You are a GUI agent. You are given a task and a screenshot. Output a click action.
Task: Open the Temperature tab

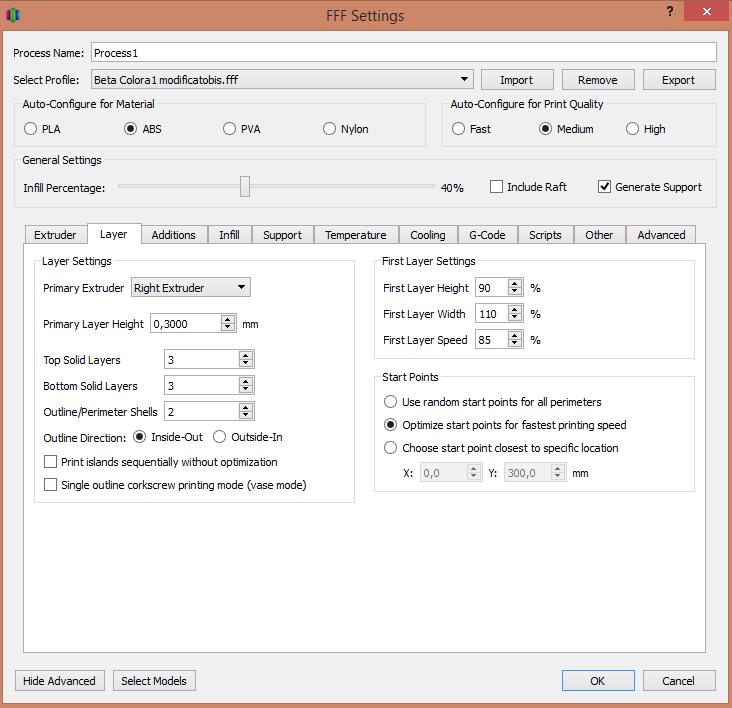click(x=355, y=235)
